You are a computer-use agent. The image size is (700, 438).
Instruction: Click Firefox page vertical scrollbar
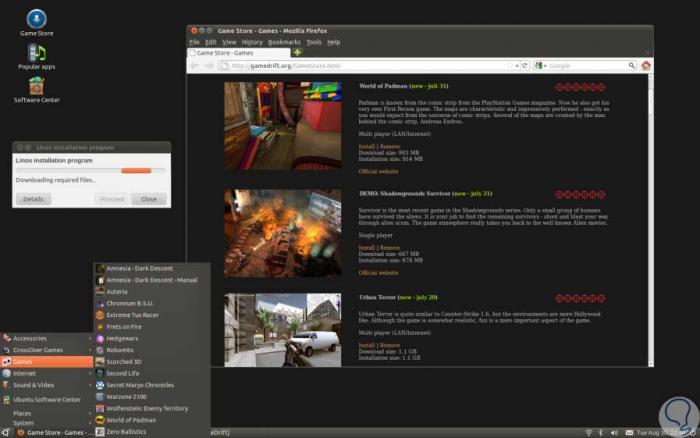tap(650, 220)
